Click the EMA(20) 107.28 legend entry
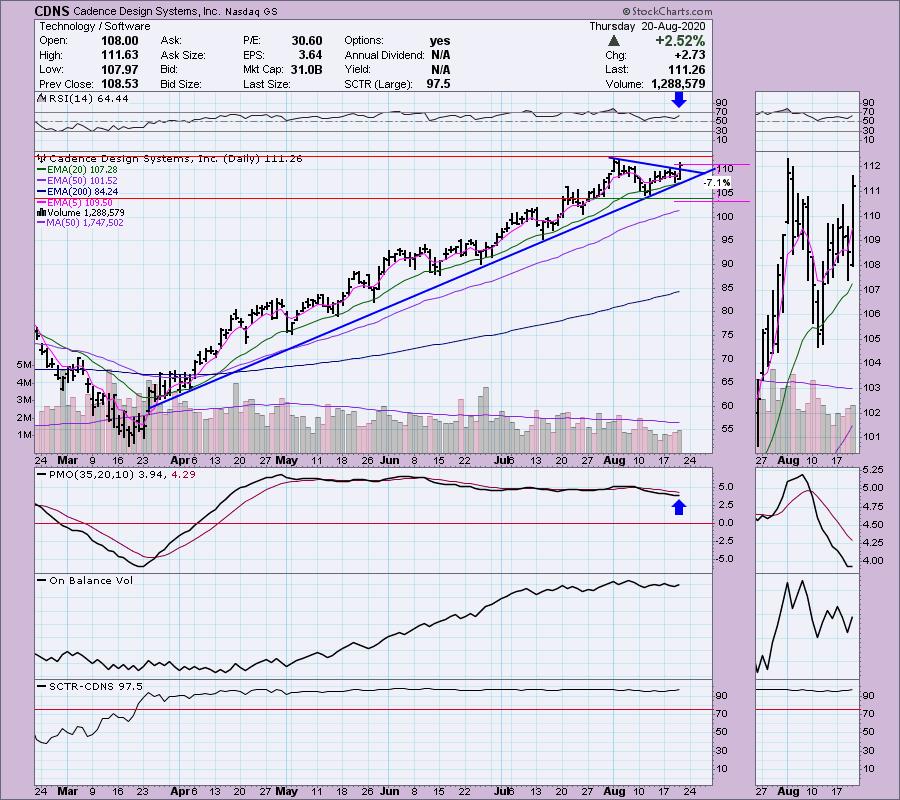This screenshot has height=800, width=900. [x=83, y=170]
